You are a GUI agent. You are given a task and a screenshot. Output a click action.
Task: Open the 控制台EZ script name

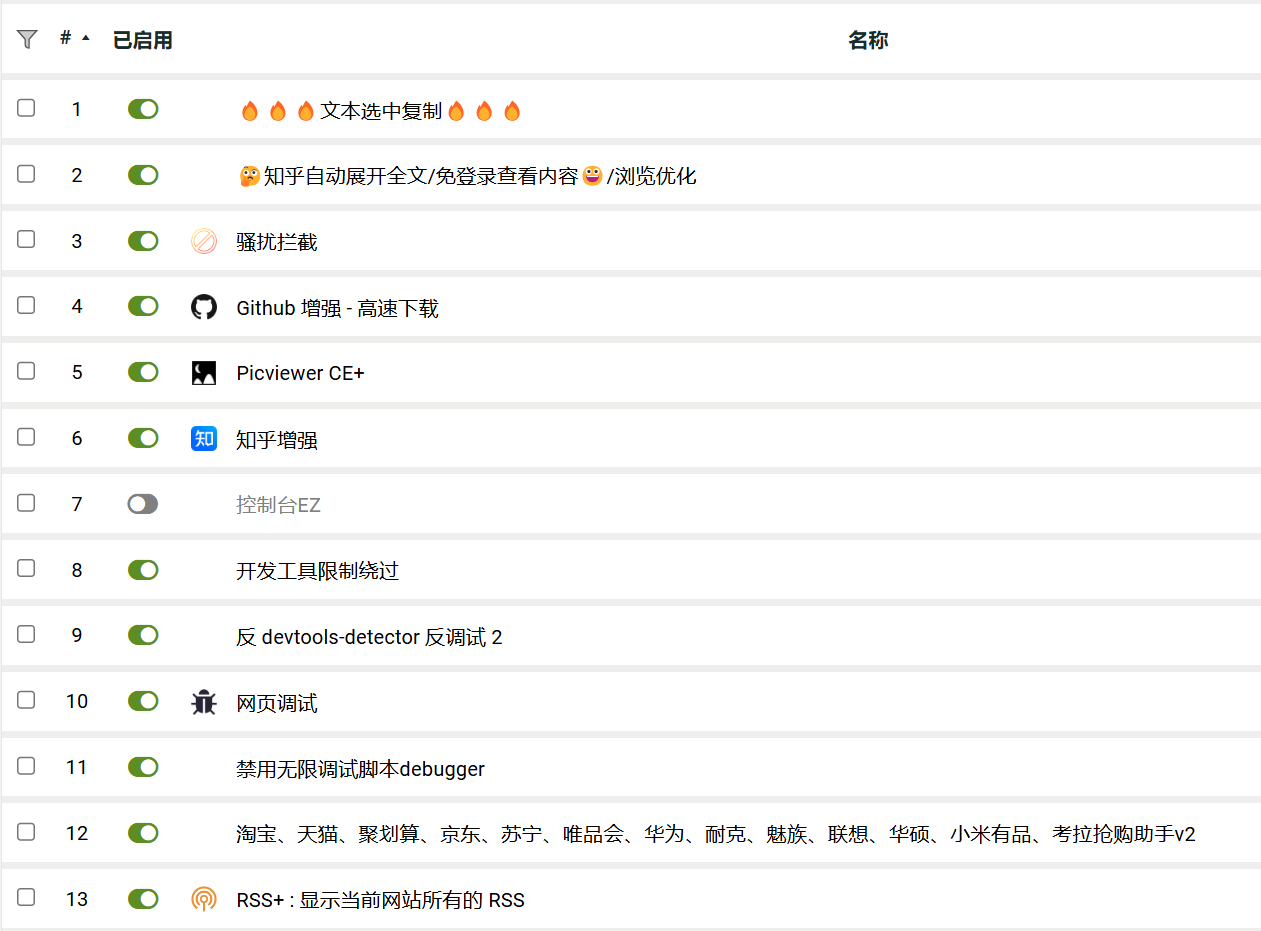tap(279, 506)
